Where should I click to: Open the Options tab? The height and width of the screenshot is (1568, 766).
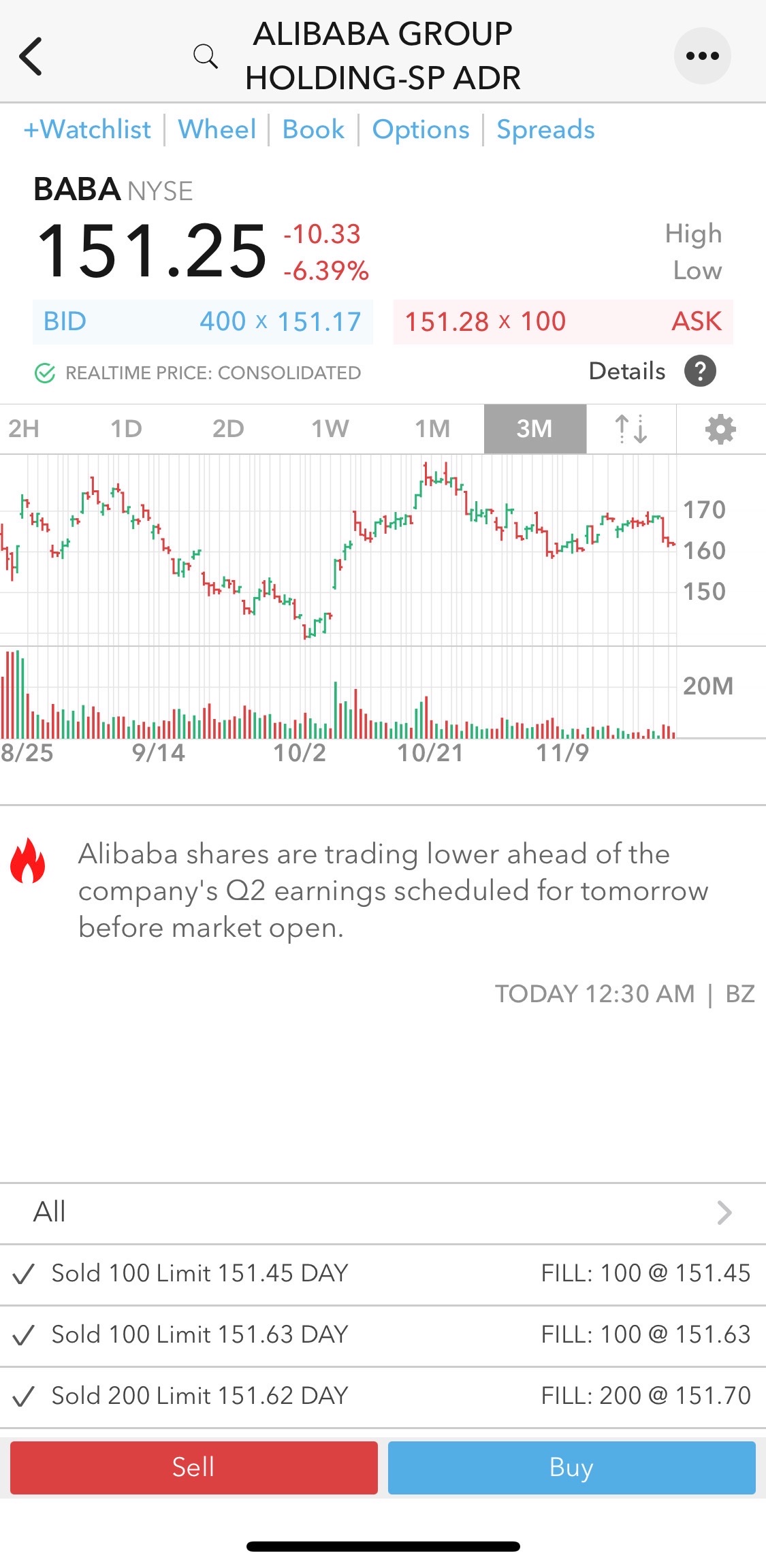(x=421, y=129)
